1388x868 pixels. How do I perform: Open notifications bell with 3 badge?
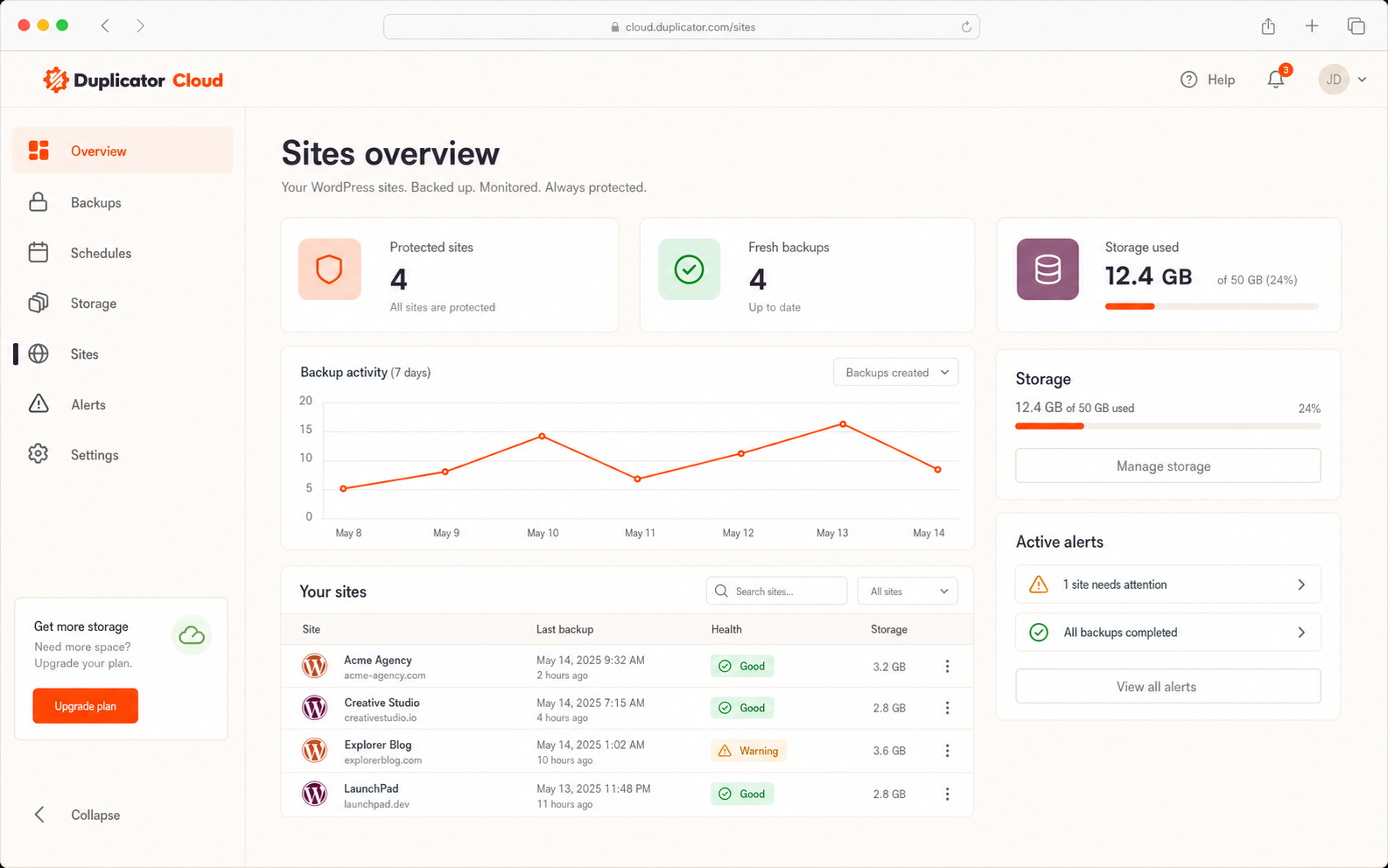coord(1276,79)
